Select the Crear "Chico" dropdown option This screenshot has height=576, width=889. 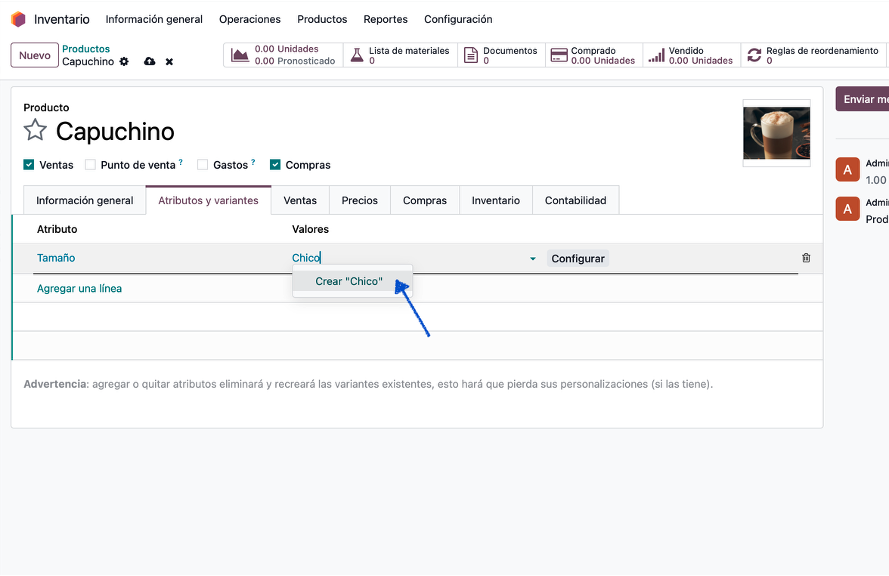pos(348,282)
